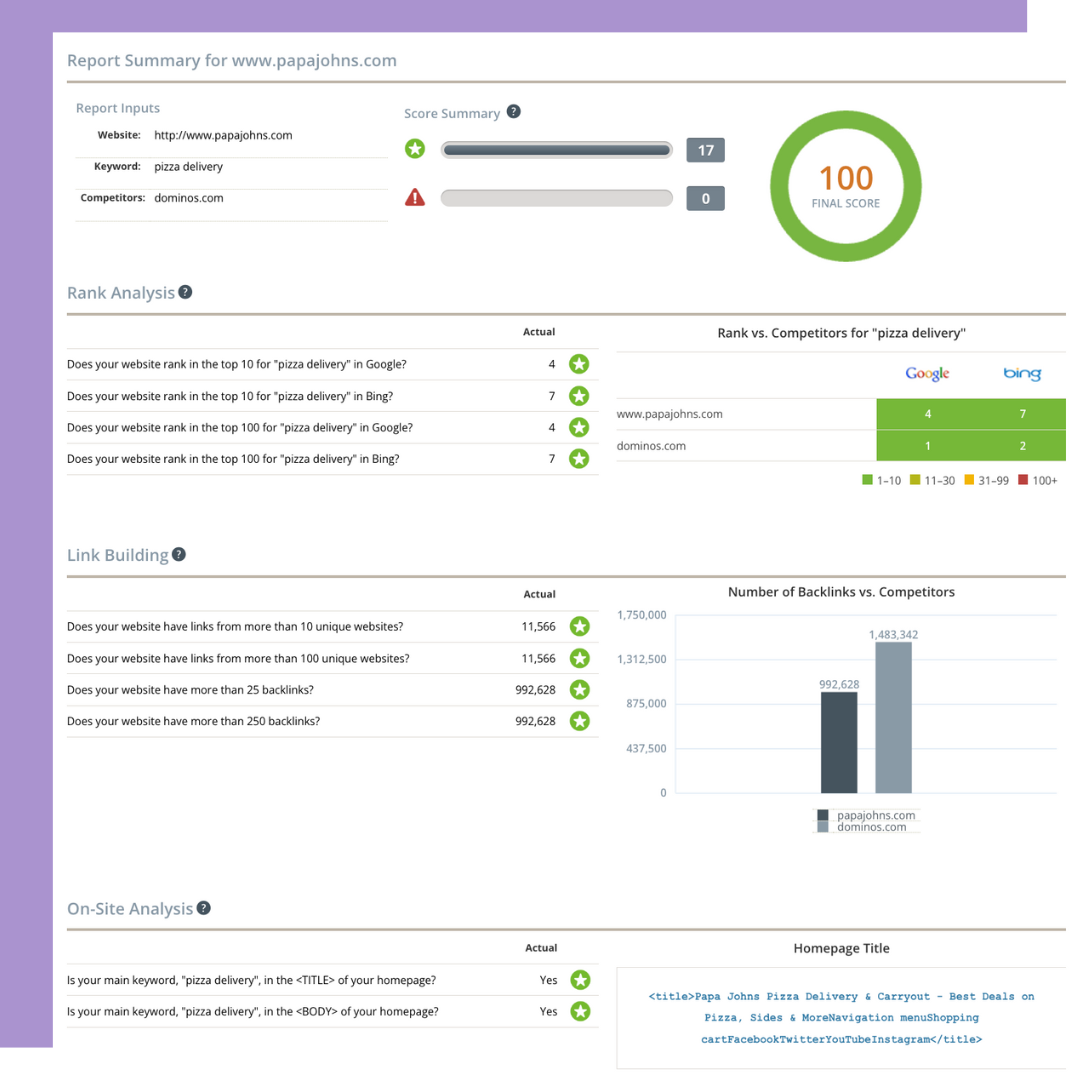Click the star next to Google top 10 rank
Screen dimensions: 1080x1080
click(x=579, y=364)
